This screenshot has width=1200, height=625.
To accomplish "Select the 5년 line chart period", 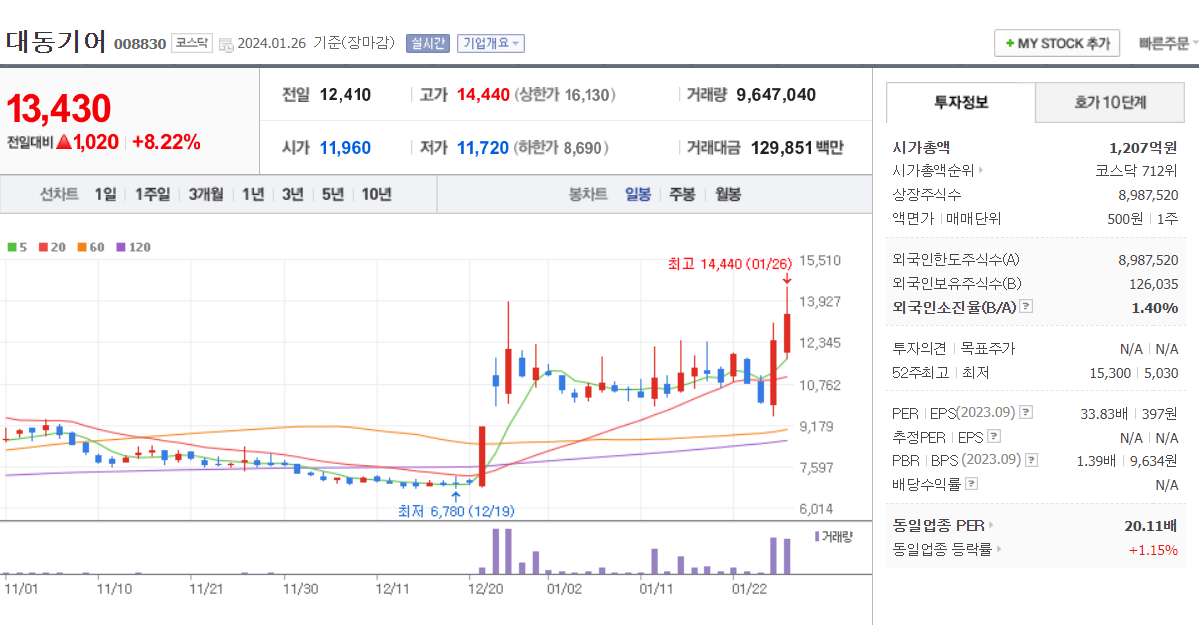I will point(333,194).
